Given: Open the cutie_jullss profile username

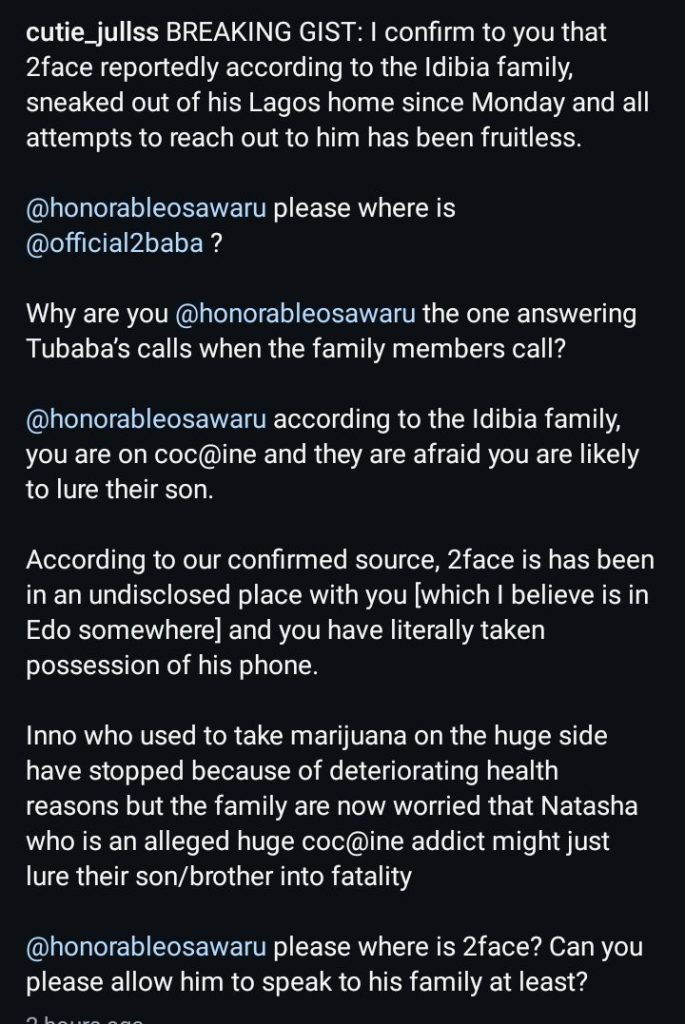Looking at the screenshot, I should 91,34.
